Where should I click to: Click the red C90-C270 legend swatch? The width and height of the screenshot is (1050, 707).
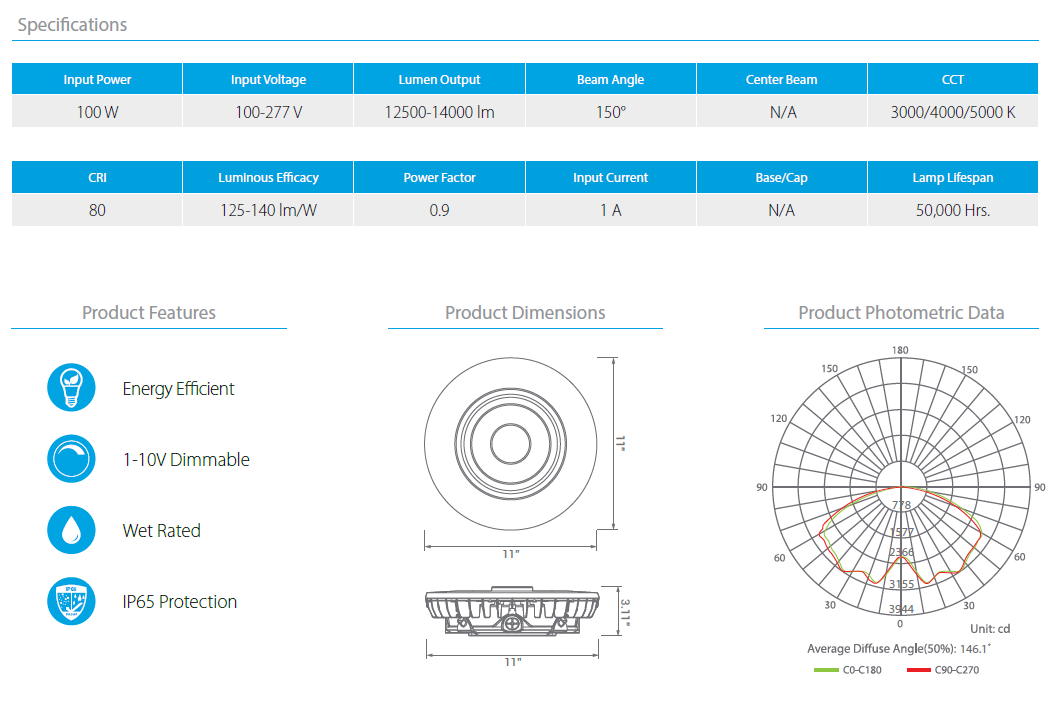(x=919, y=669)
